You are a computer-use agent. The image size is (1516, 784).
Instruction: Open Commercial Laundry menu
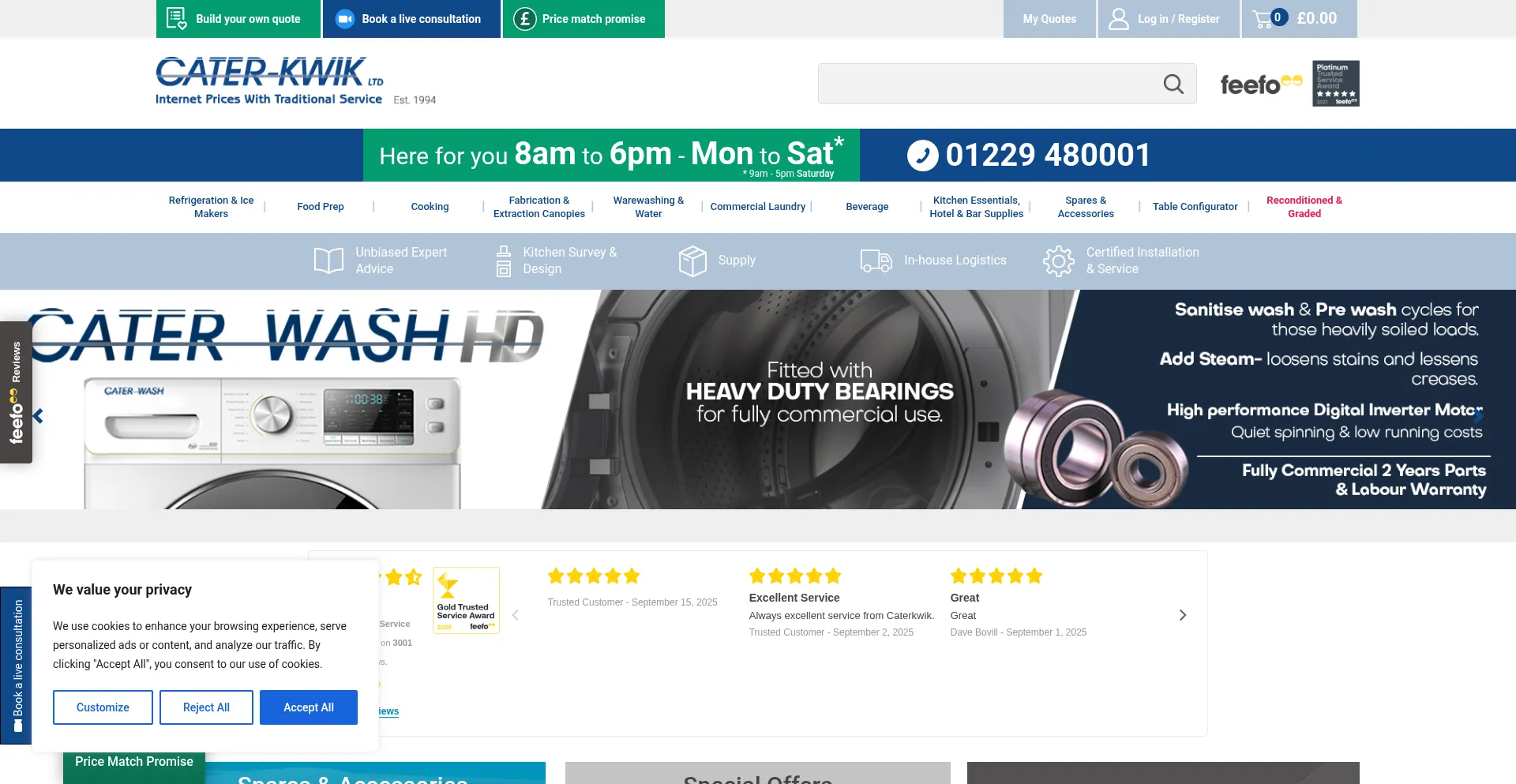coord(758,207)
